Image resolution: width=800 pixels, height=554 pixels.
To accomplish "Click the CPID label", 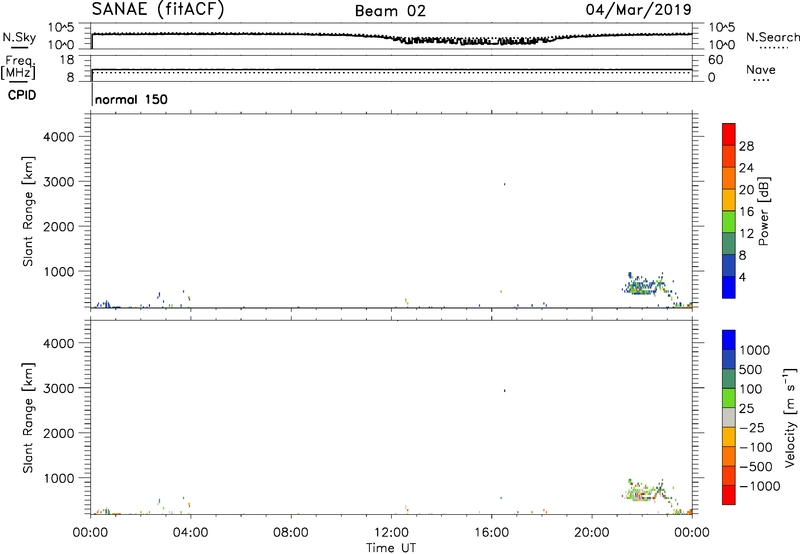I will (x=22, y=95).
